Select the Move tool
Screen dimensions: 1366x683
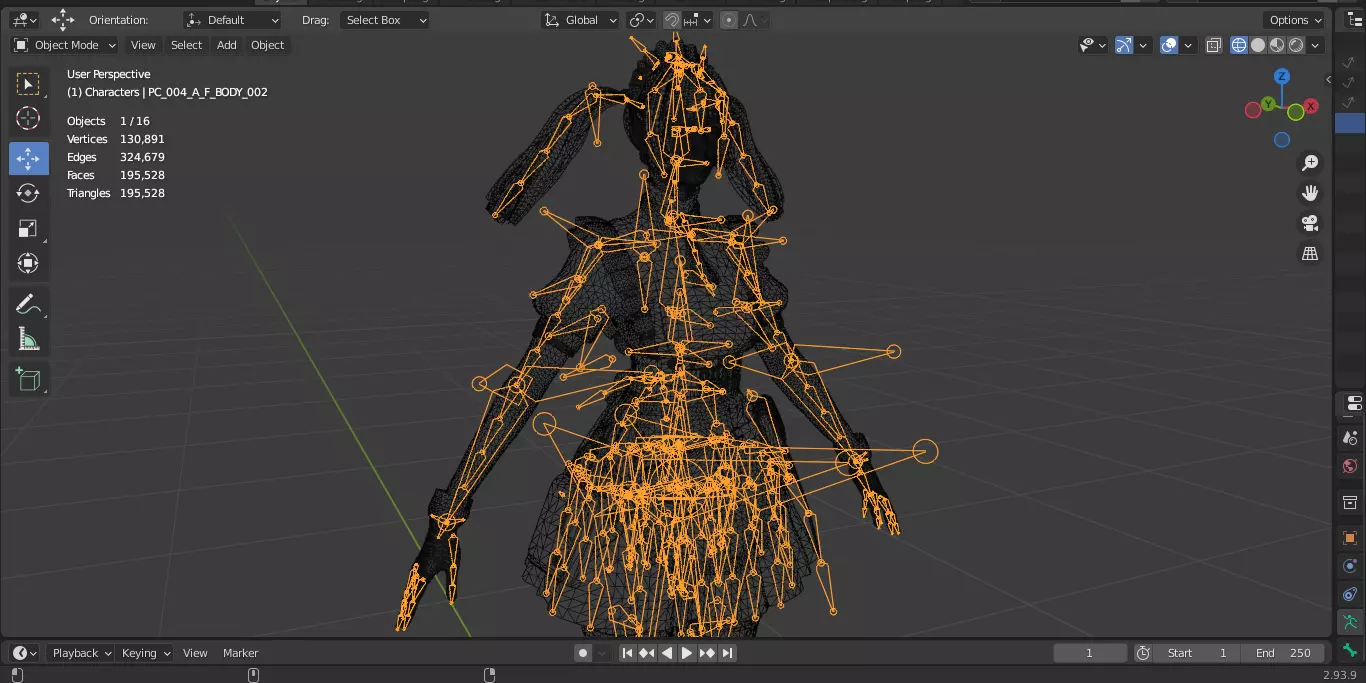coord(28,158)
